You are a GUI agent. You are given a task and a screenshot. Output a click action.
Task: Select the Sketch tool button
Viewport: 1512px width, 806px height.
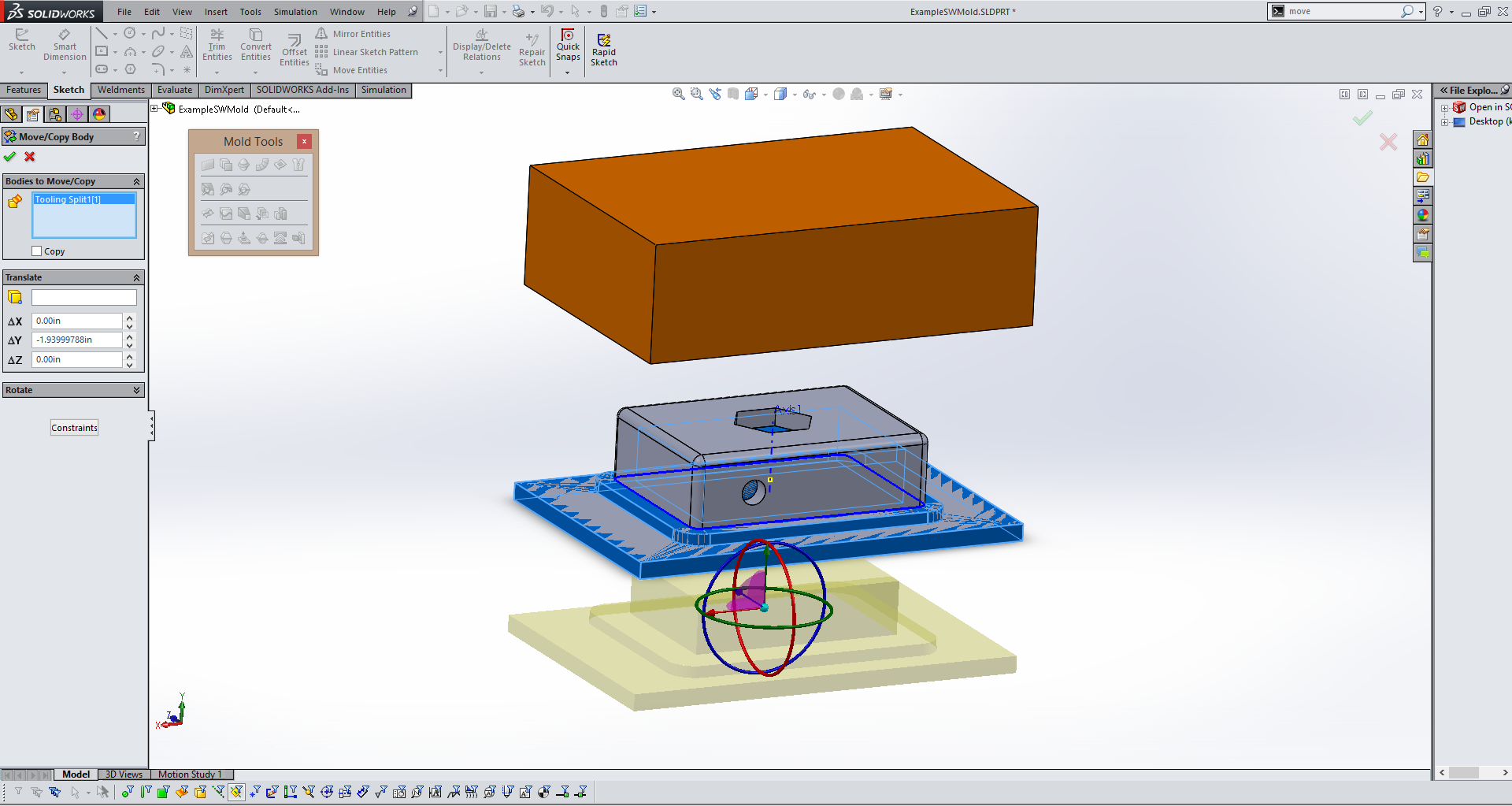pyautogui.click(x=22, y=40)
